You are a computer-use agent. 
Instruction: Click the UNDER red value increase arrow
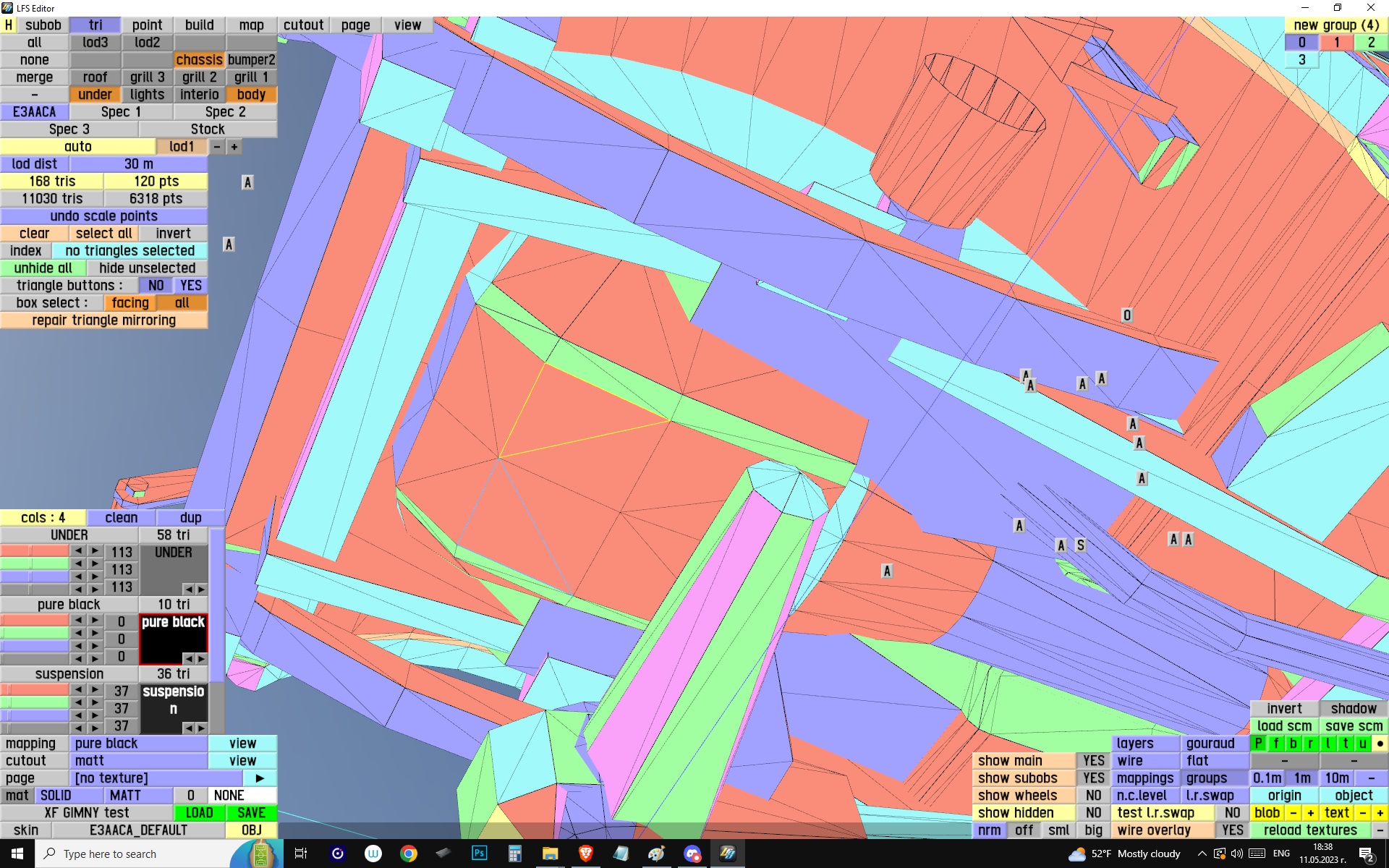95,551
